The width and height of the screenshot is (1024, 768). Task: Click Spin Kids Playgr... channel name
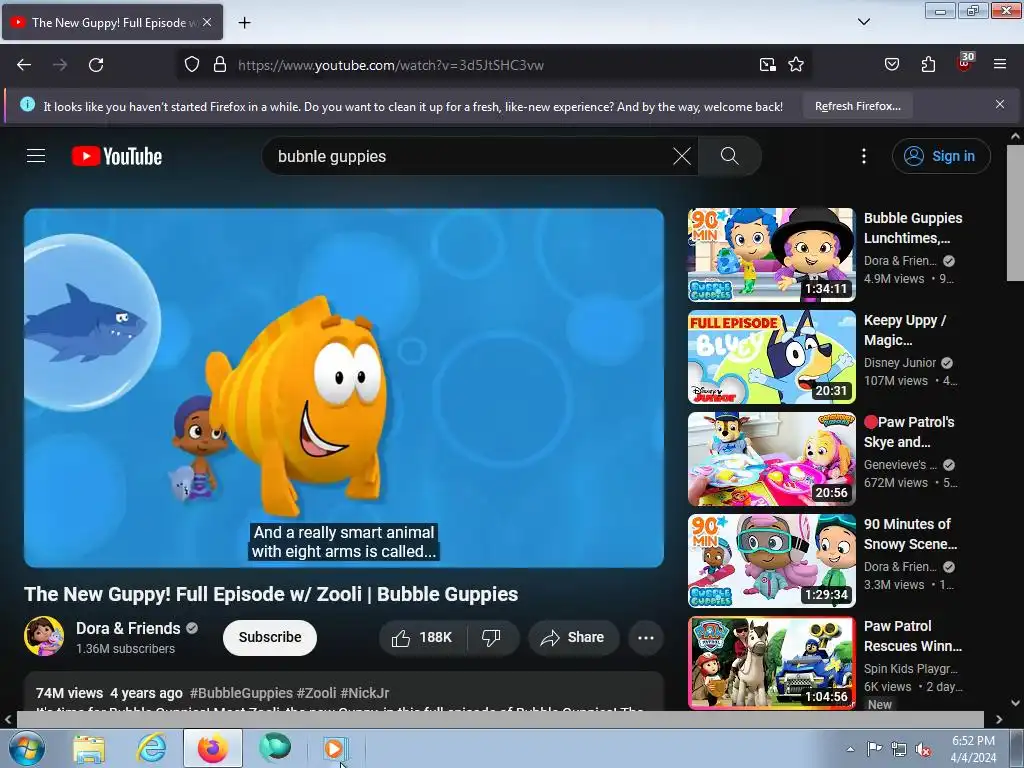[x=910, y=669]
